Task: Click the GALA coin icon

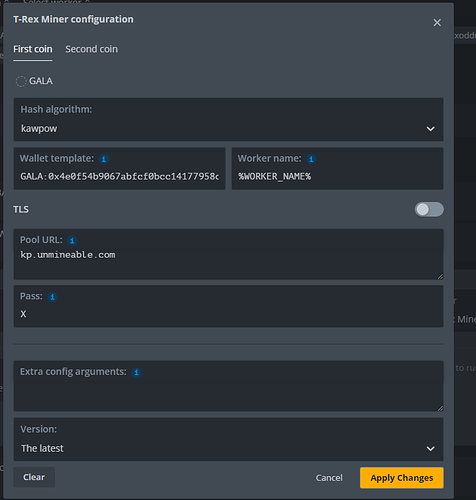Action: tap(21, 81)
